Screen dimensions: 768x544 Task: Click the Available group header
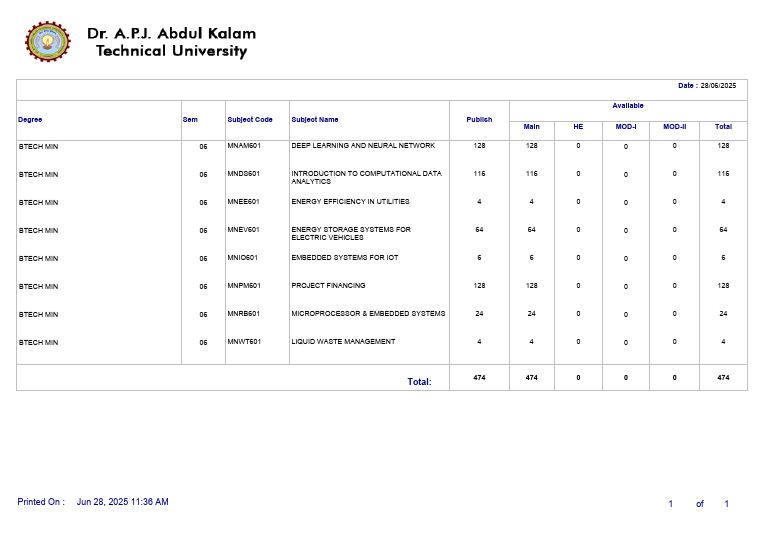point(628,106)
